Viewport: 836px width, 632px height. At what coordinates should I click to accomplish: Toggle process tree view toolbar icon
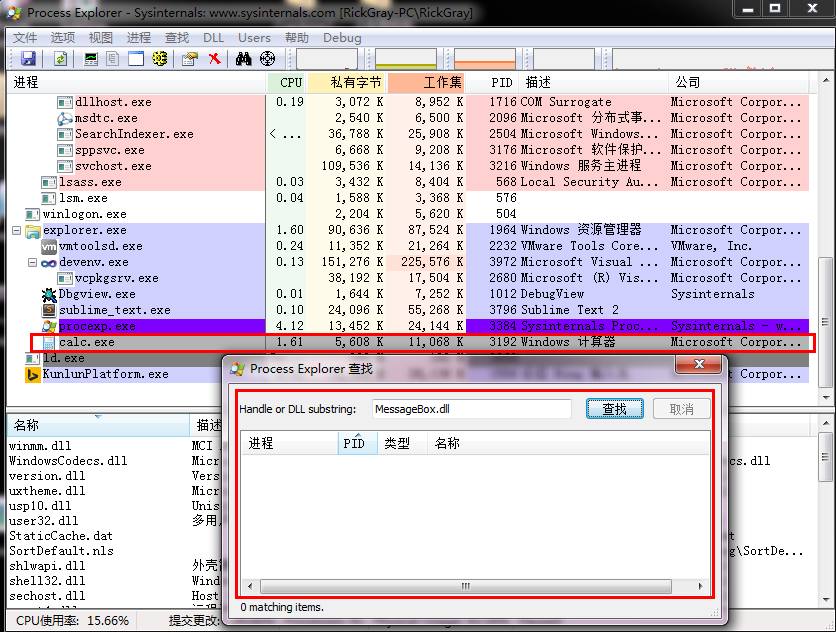point(112,59)
